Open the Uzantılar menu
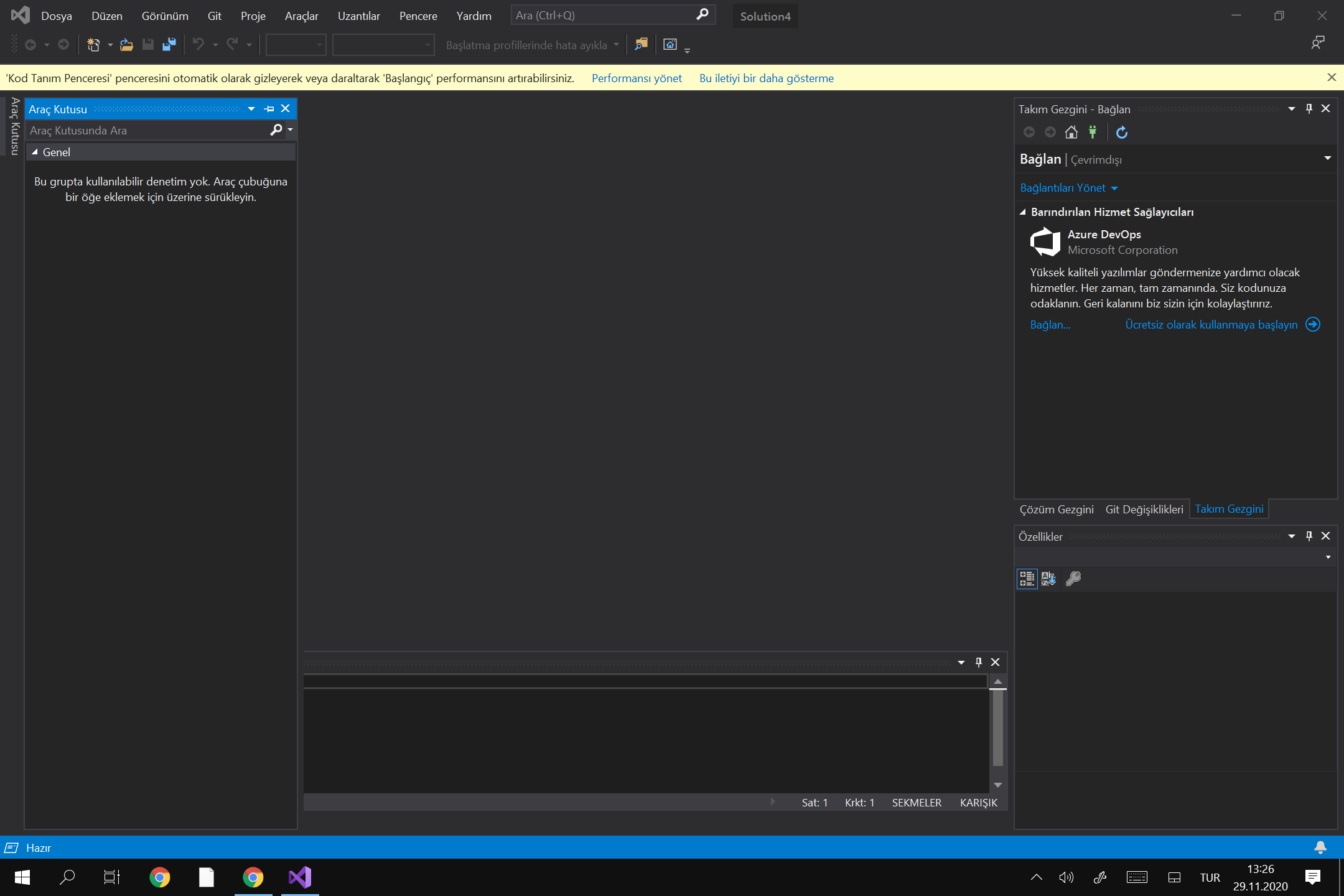Image resolution: width=1344 pixels, height=896 pixels. click(358, 16)
